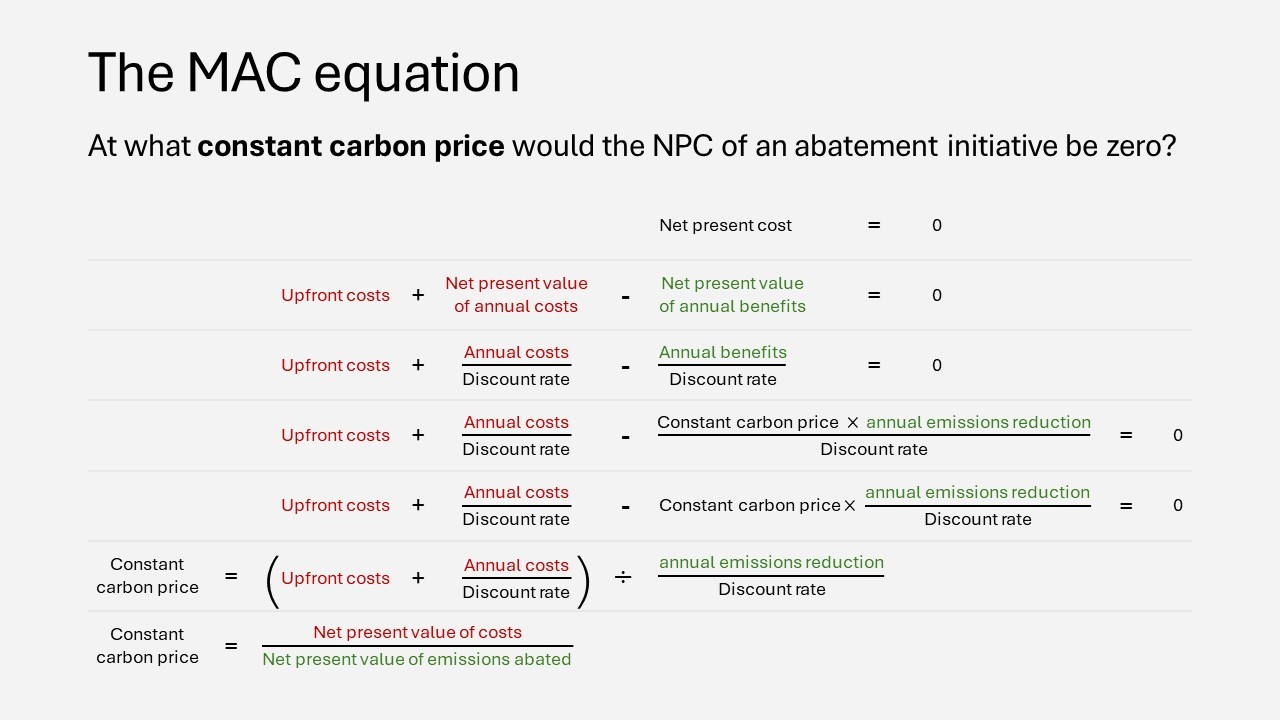
Task: Click the closing parenthesis before the division sign
Action: (x=583, y=580)
